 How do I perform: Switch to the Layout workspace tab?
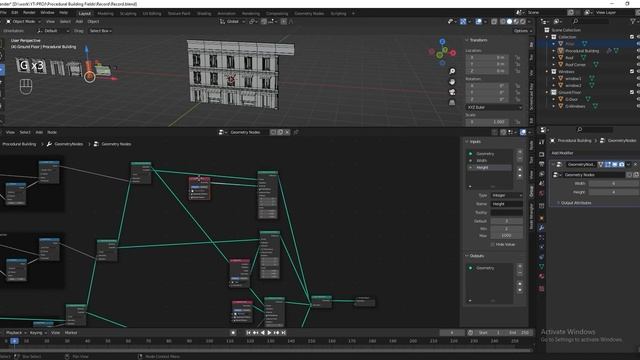[x=84, y=13]
